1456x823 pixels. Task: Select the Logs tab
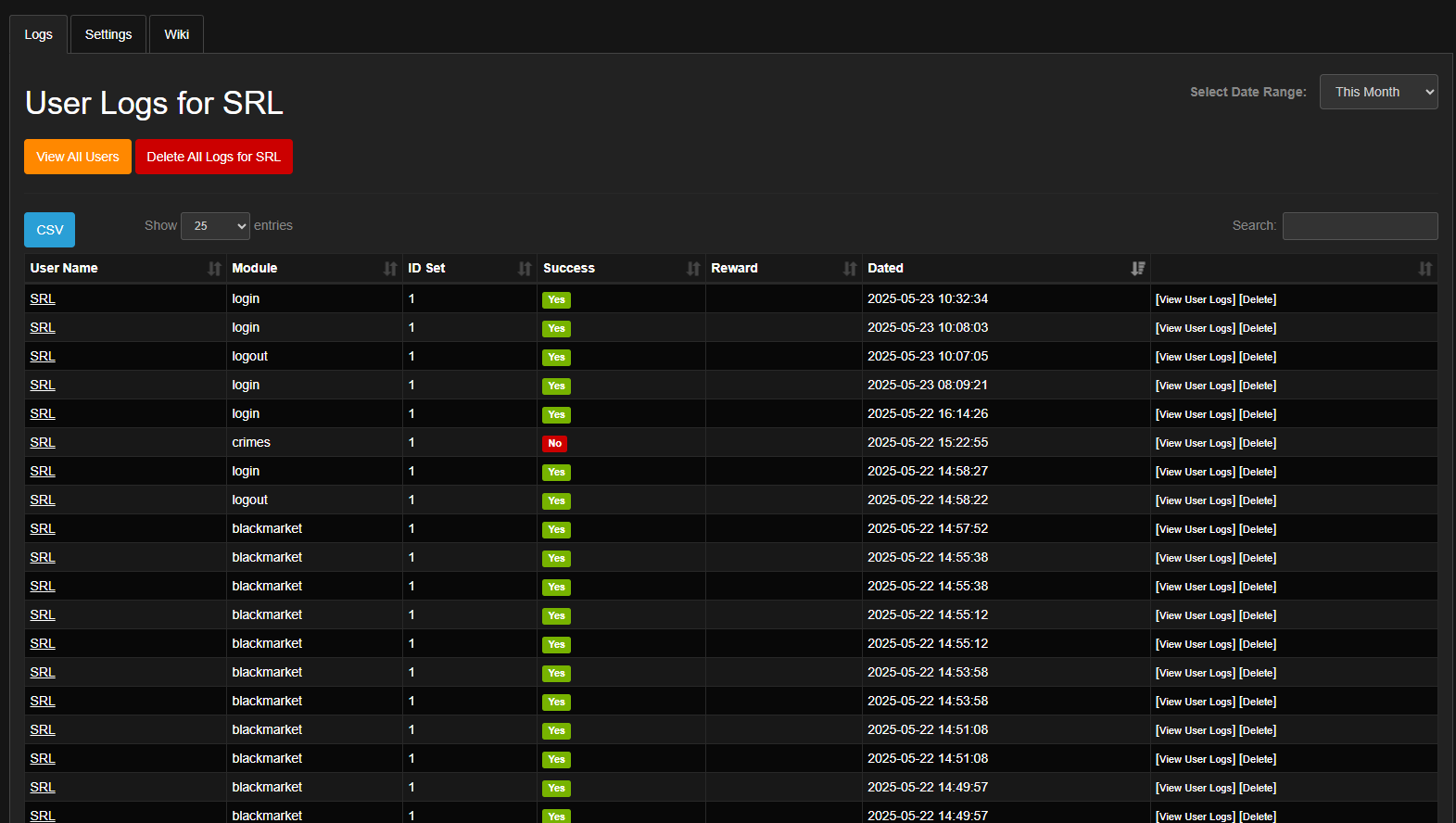[x=38, y=34]
